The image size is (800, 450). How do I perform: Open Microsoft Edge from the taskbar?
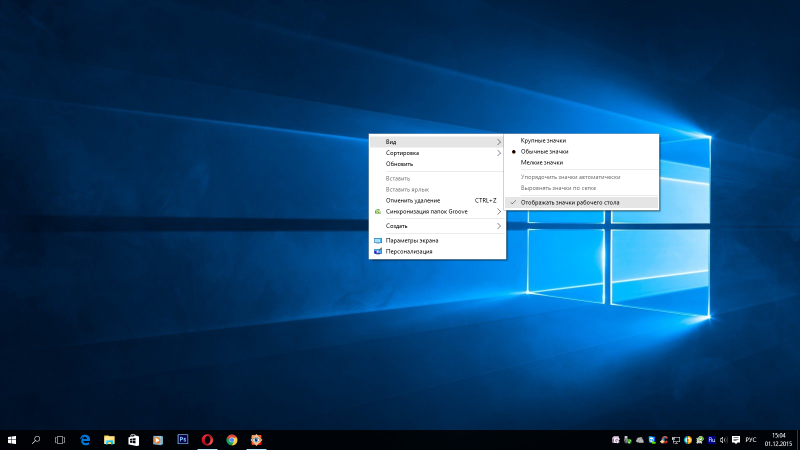click(x=85, y=439)
